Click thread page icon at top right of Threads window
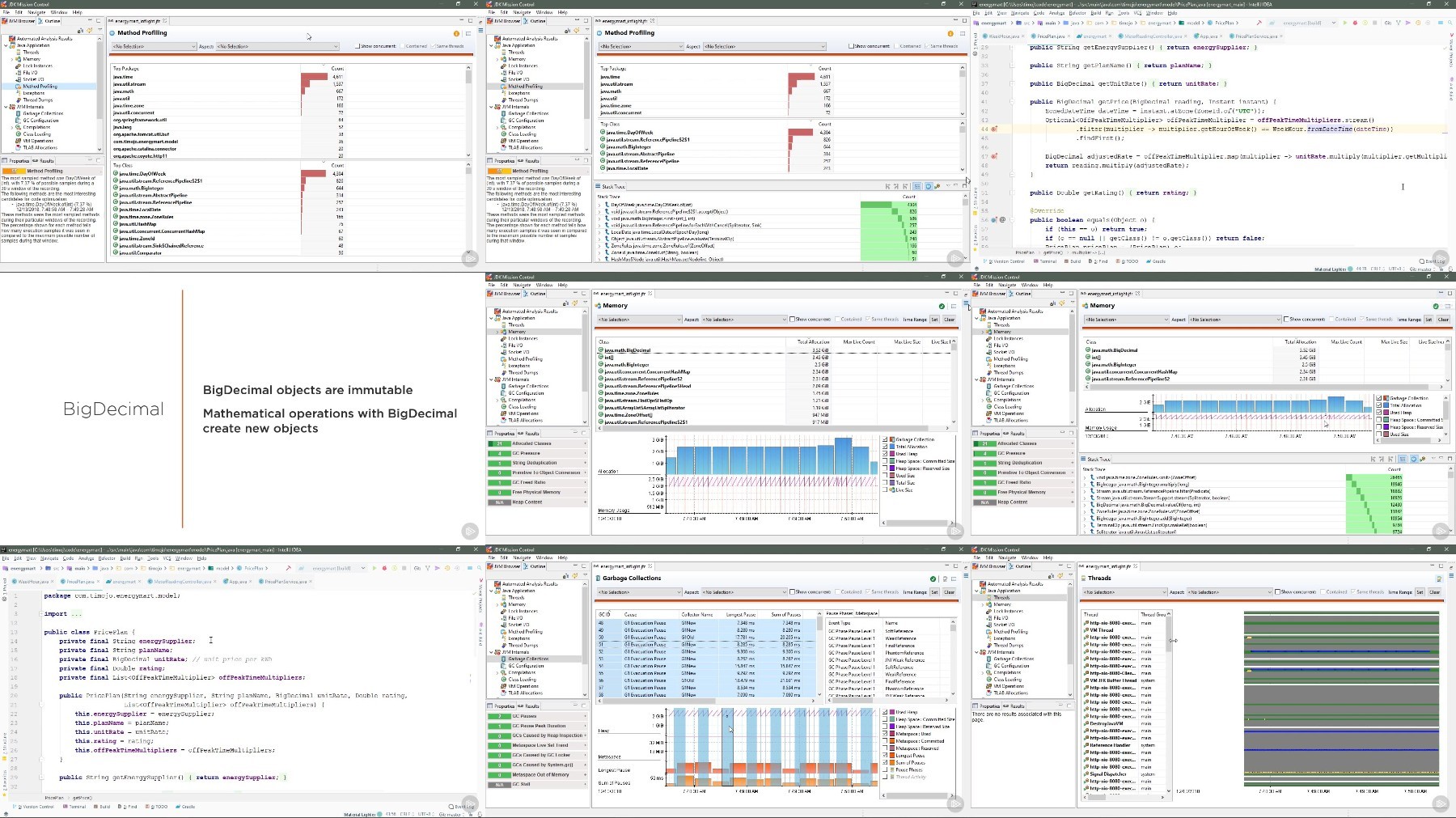Screen dimensions: 1456x818 [x=1439, y=579]
